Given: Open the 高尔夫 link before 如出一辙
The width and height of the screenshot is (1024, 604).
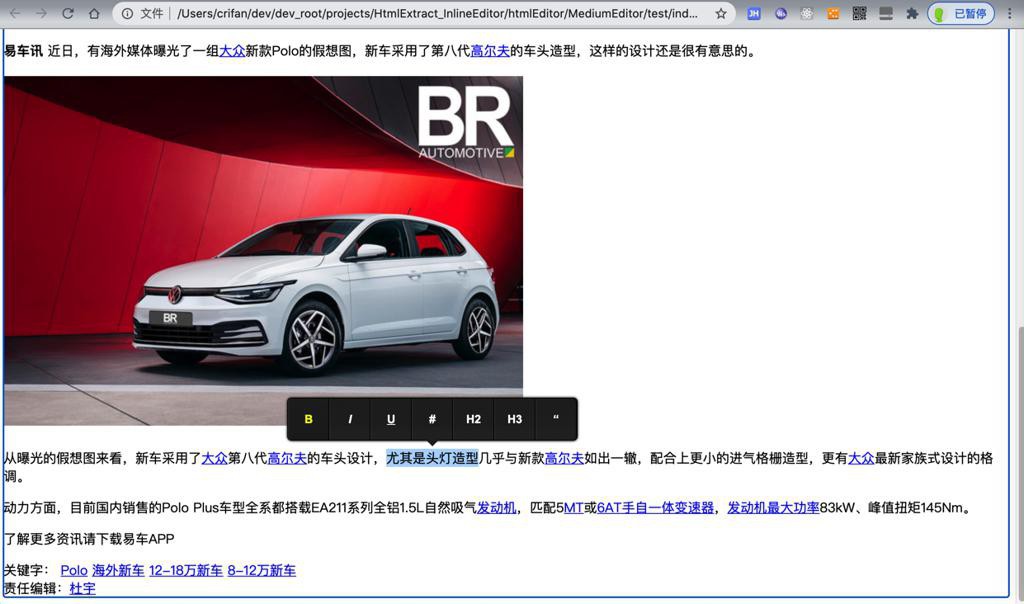Looking at the screenshot, I should pyautogui.click(x=564, y=458).
